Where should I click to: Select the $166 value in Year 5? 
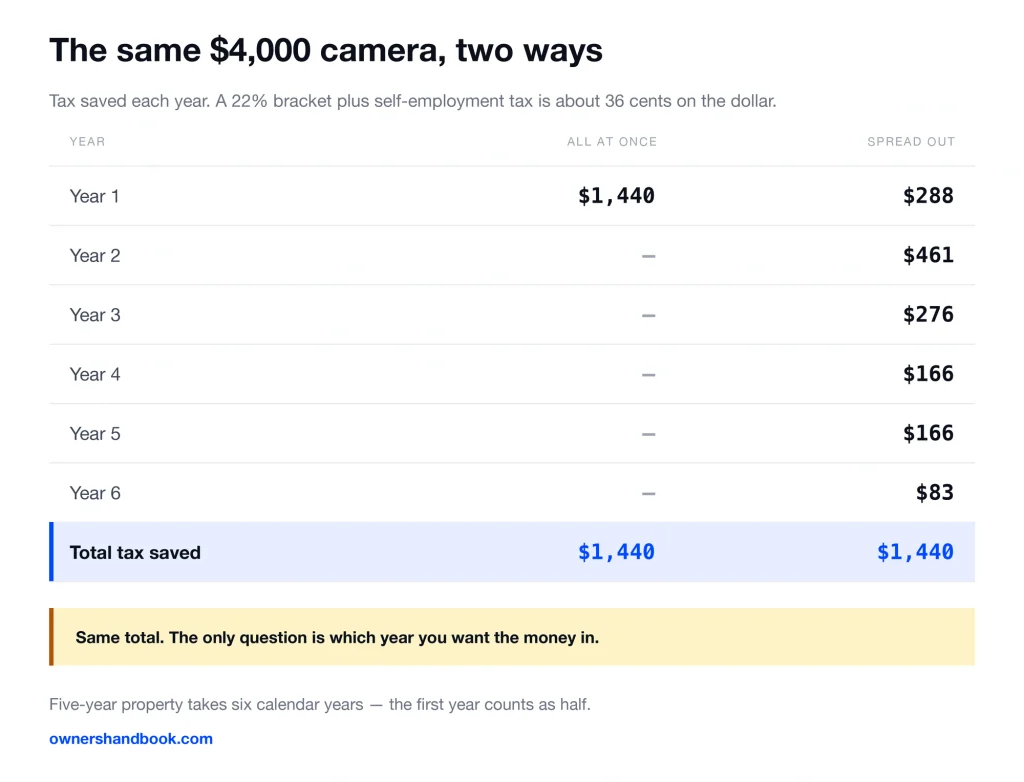pyautogui.click(x=928, y=433)
